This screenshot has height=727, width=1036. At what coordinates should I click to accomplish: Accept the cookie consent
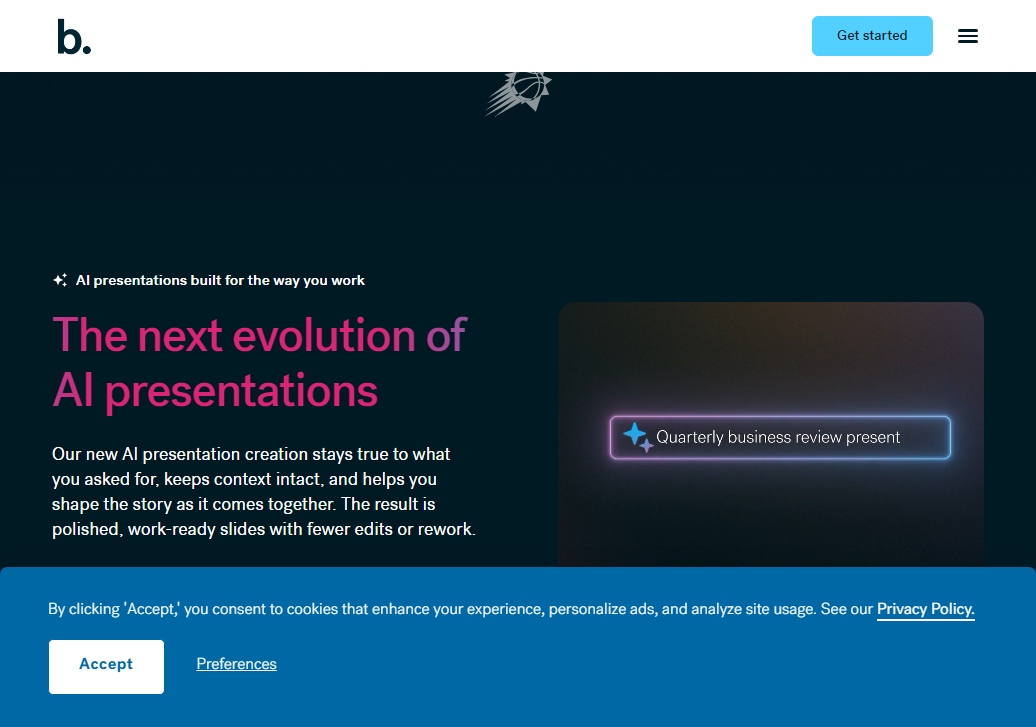point(106,666)
